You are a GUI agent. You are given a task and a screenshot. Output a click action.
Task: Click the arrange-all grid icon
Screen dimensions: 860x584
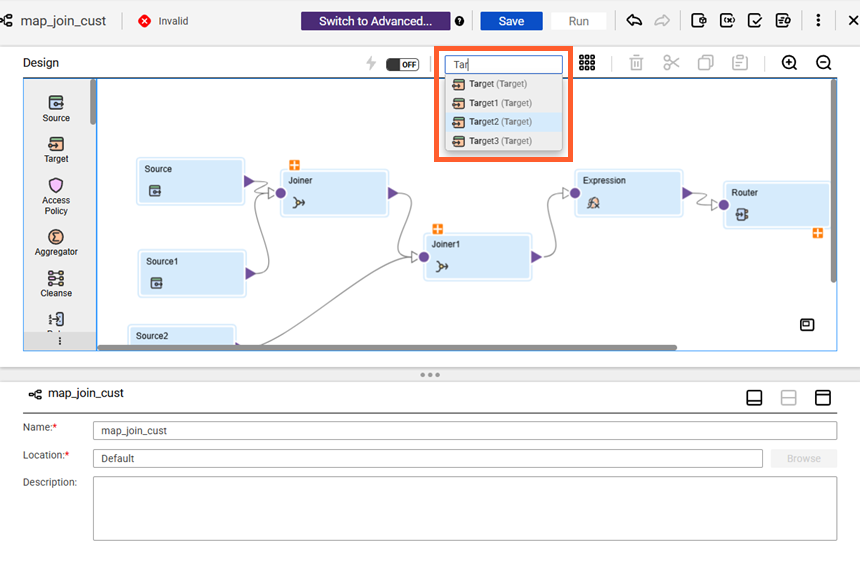point(587,63)
